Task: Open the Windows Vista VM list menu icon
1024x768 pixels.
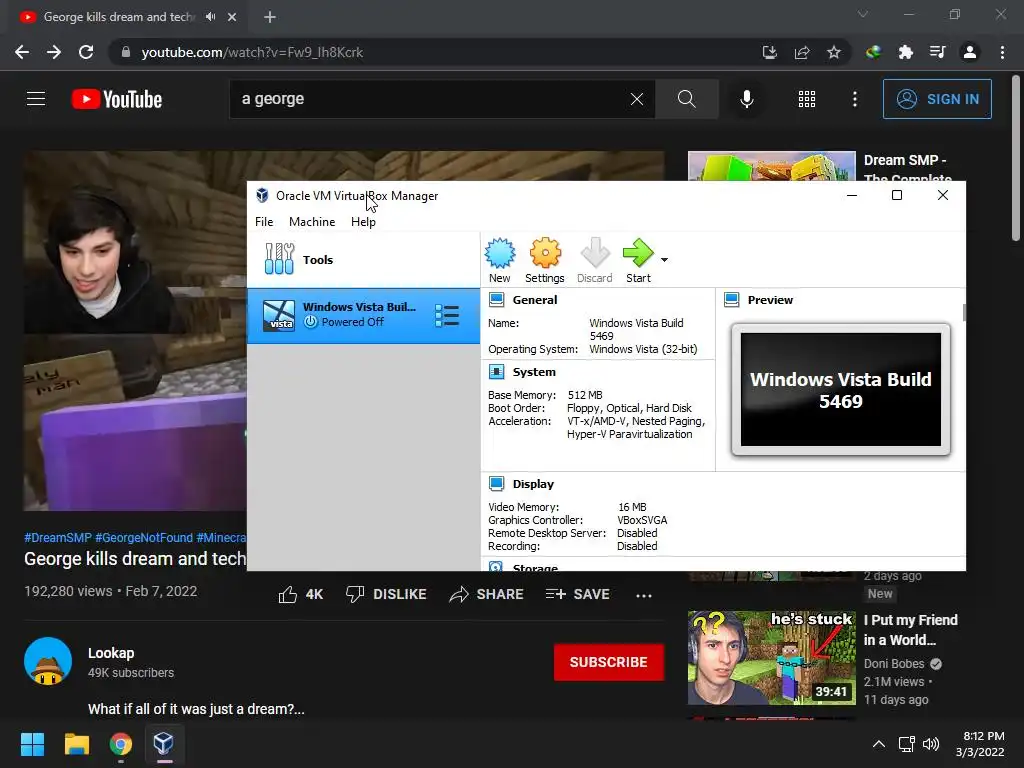Action: coord(447,315)
